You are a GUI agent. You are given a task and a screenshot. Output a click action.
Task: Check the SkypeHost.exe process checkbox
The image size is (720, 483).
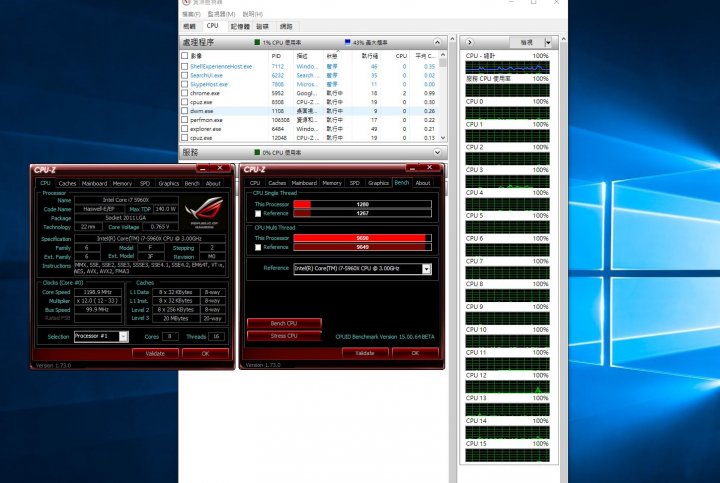[185, 84]
